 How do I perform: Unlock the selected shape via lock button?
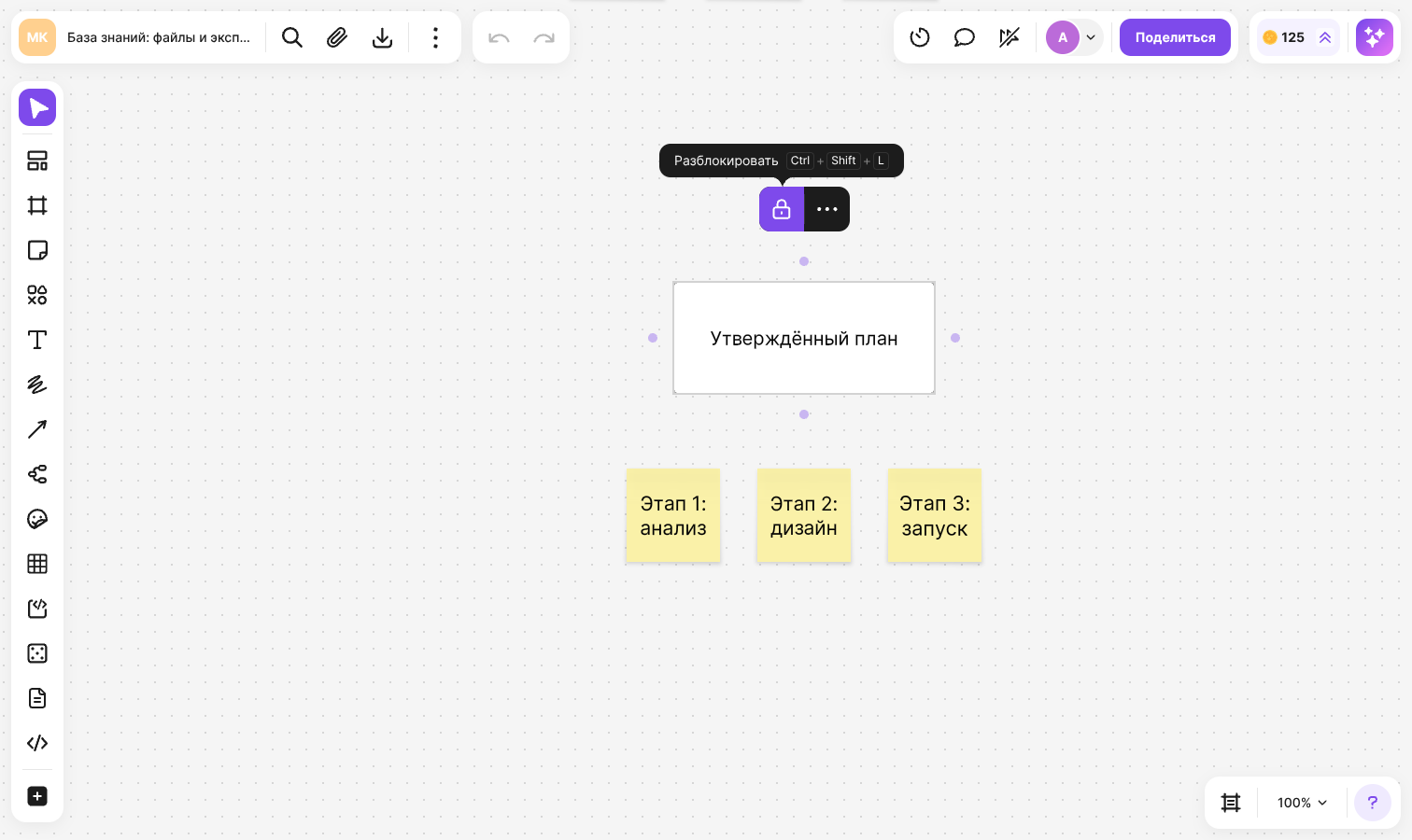(782, 209)
